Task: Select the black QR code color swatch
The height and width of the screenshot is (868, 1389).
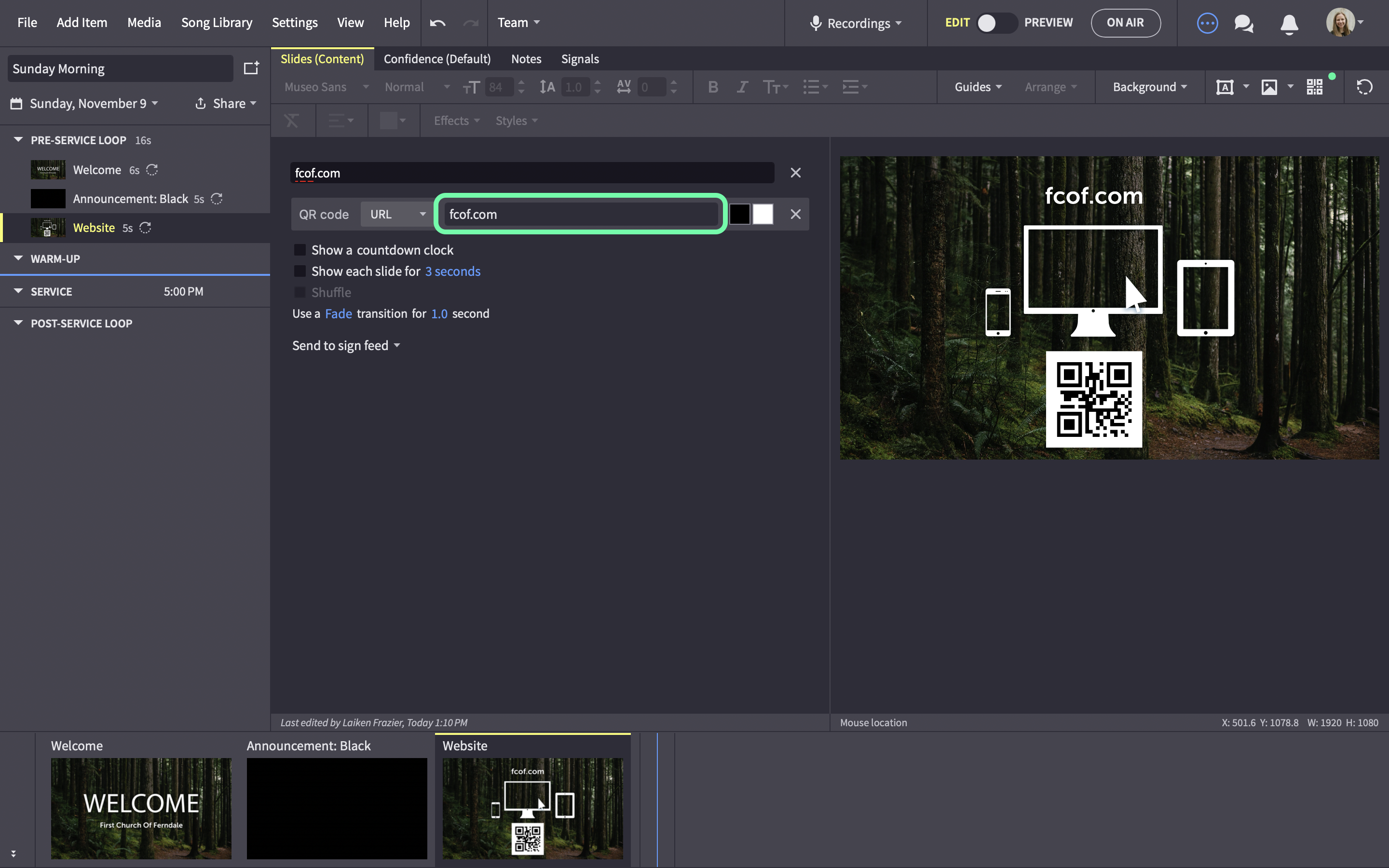Action: (739, 214)
